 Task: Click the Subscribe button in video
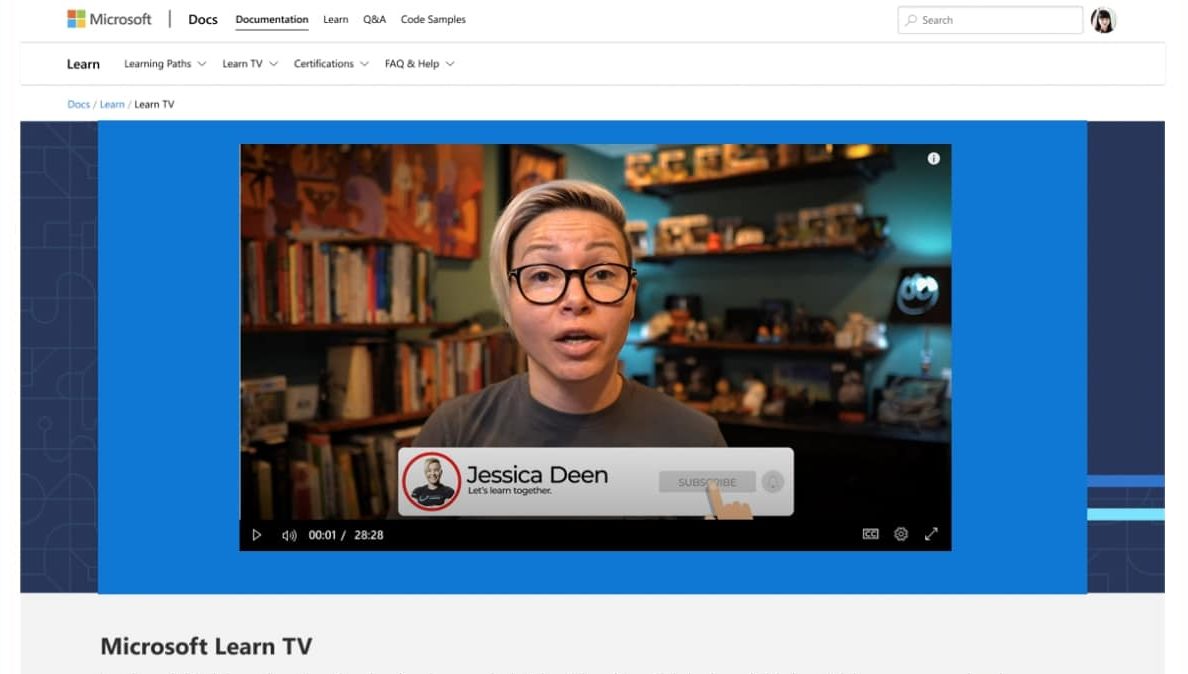coord(707,482)
